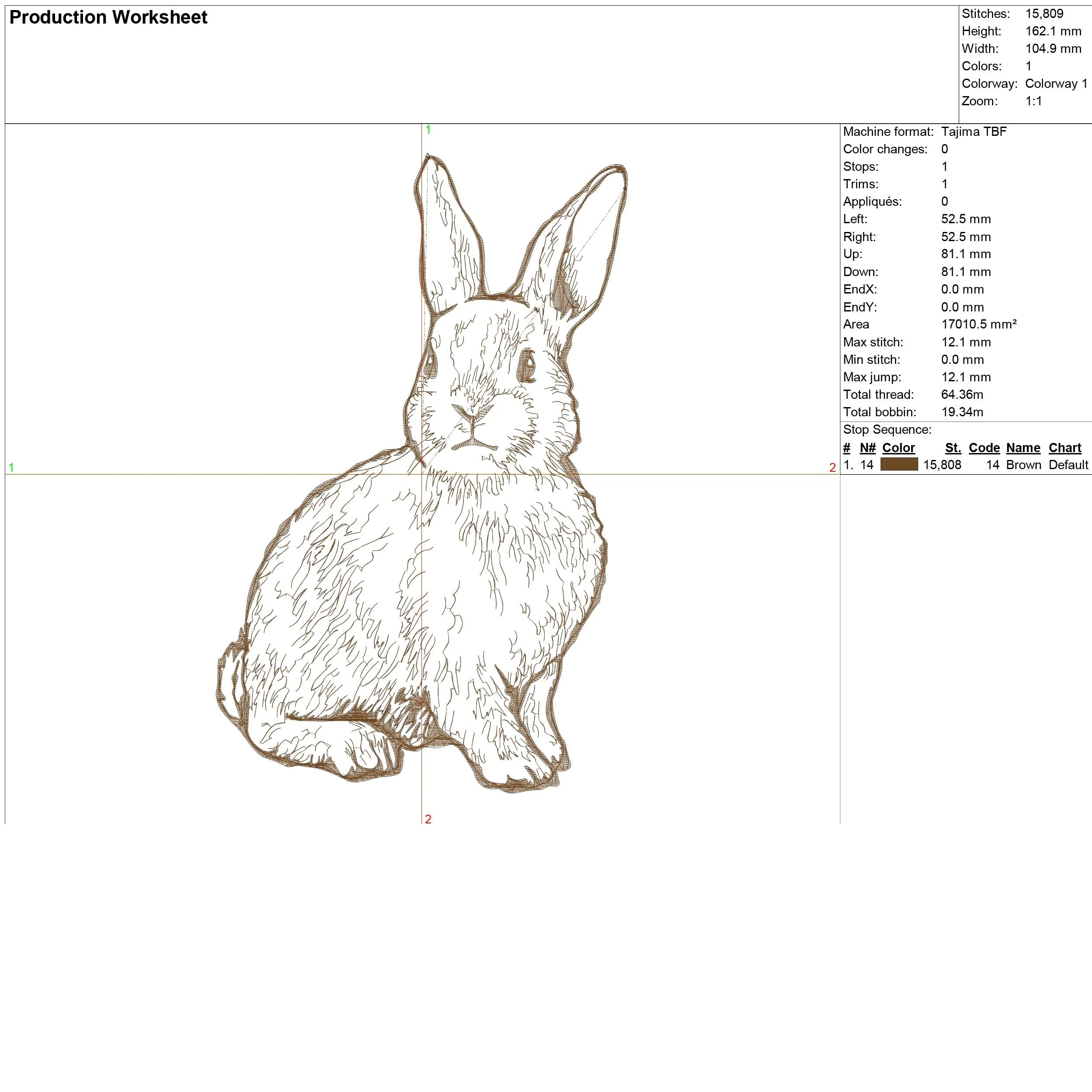This screenshot has height=1092, width=1092.
Task: Click the Name column header
Action: [1023, 448]
